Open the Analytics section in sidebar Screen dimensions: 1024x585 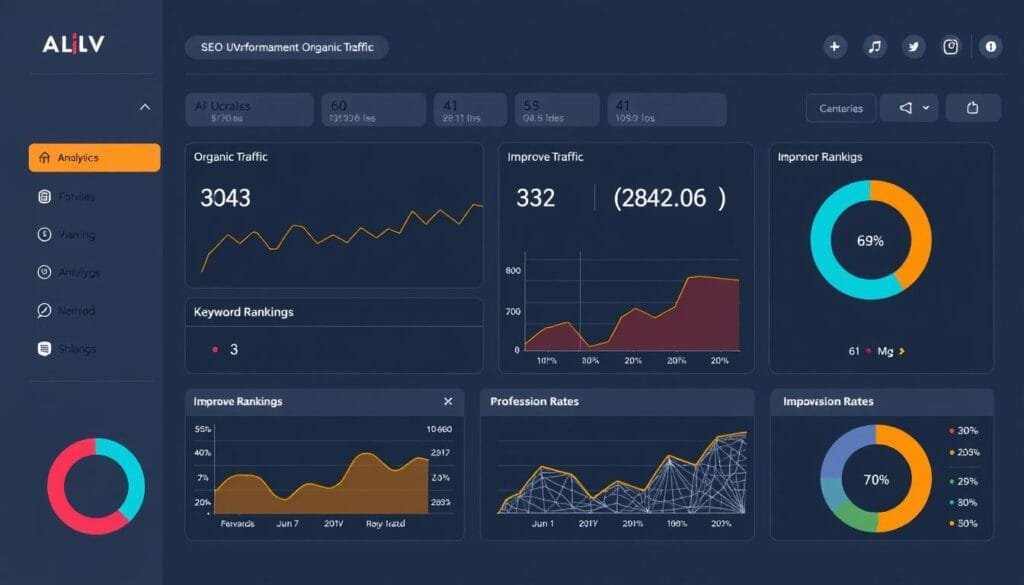(80, 157)
